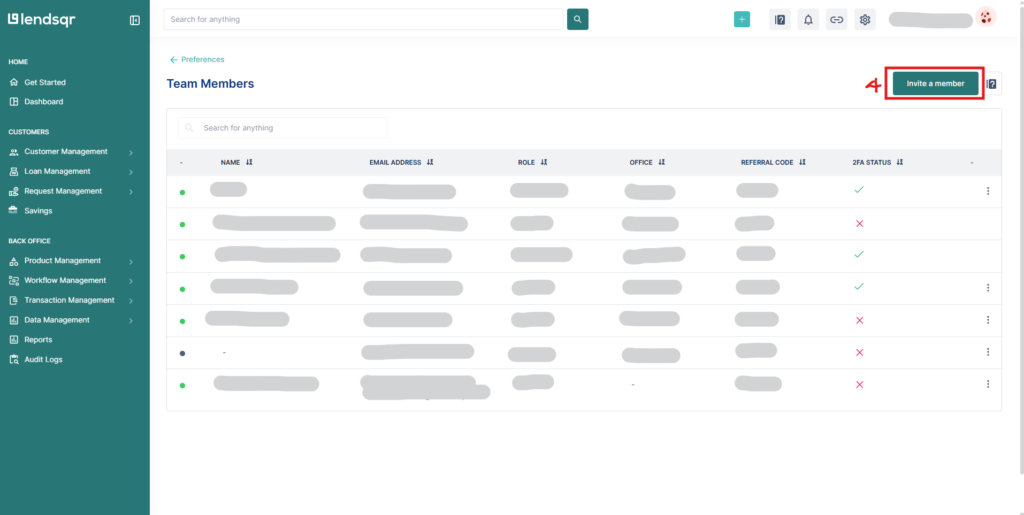Open the three-dot menu of first team member

987,191
